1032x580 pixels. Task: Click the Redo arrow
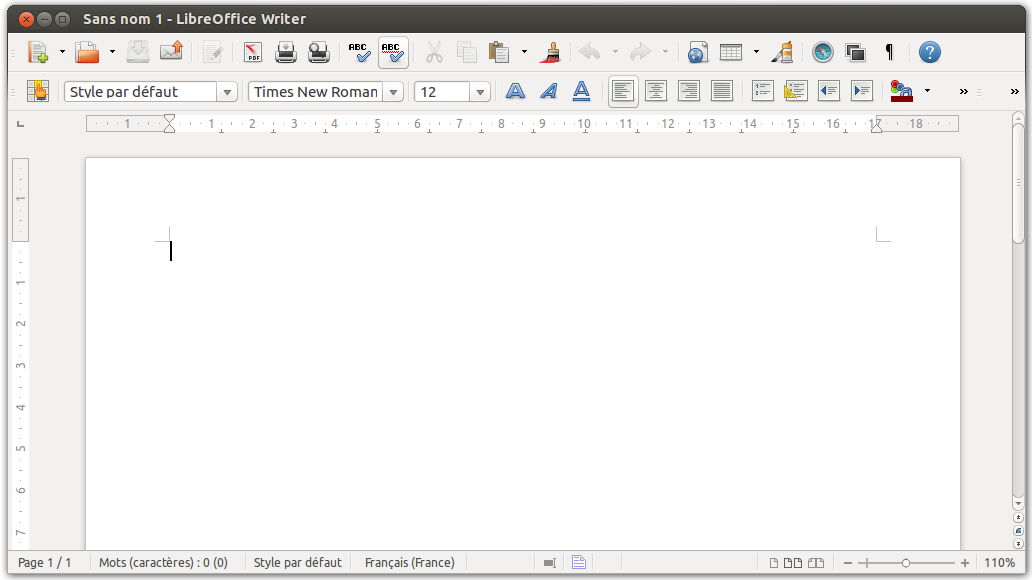[640, 52]
